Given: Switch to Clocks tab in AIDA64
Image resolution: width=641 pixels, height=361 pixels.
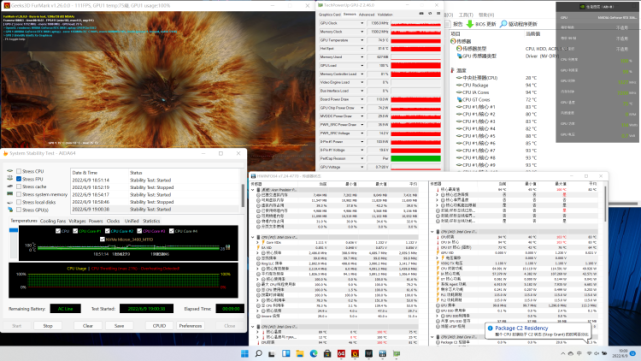Looking at the screenshot, I should tap(113, 221).
